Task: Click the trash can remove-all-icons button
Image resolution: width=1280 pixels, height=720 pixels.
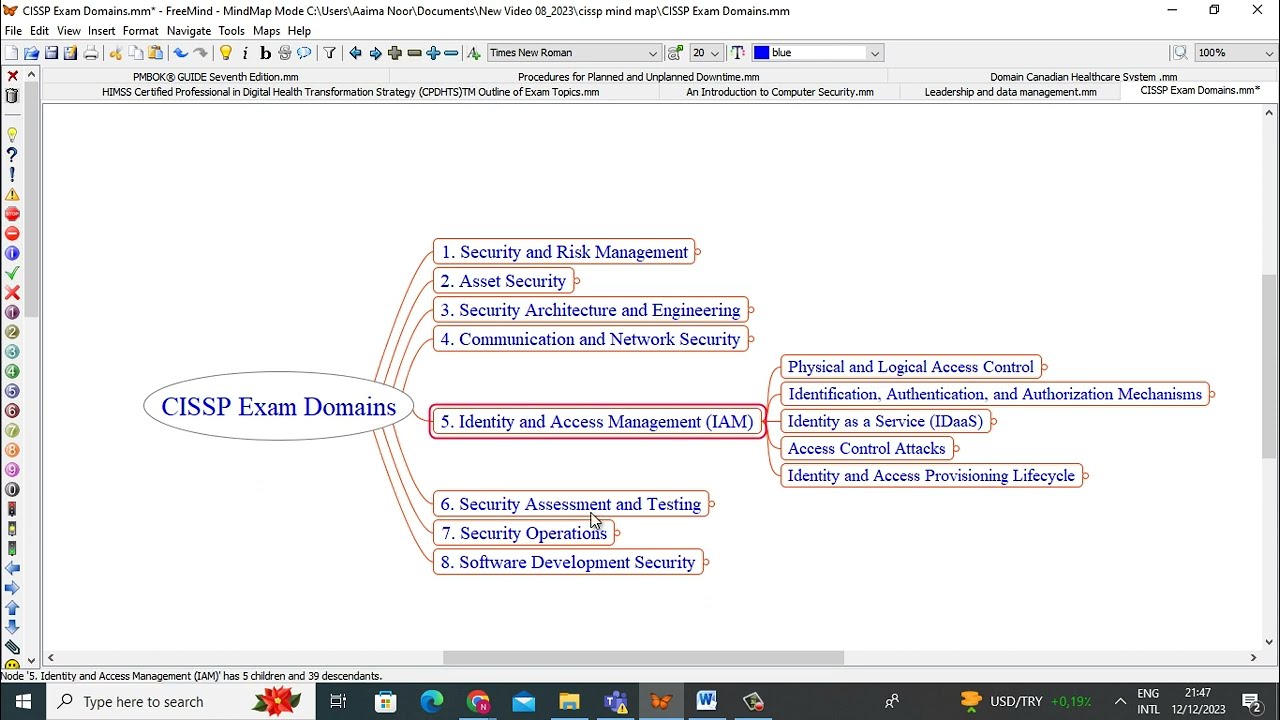Action: click(12, 96)
